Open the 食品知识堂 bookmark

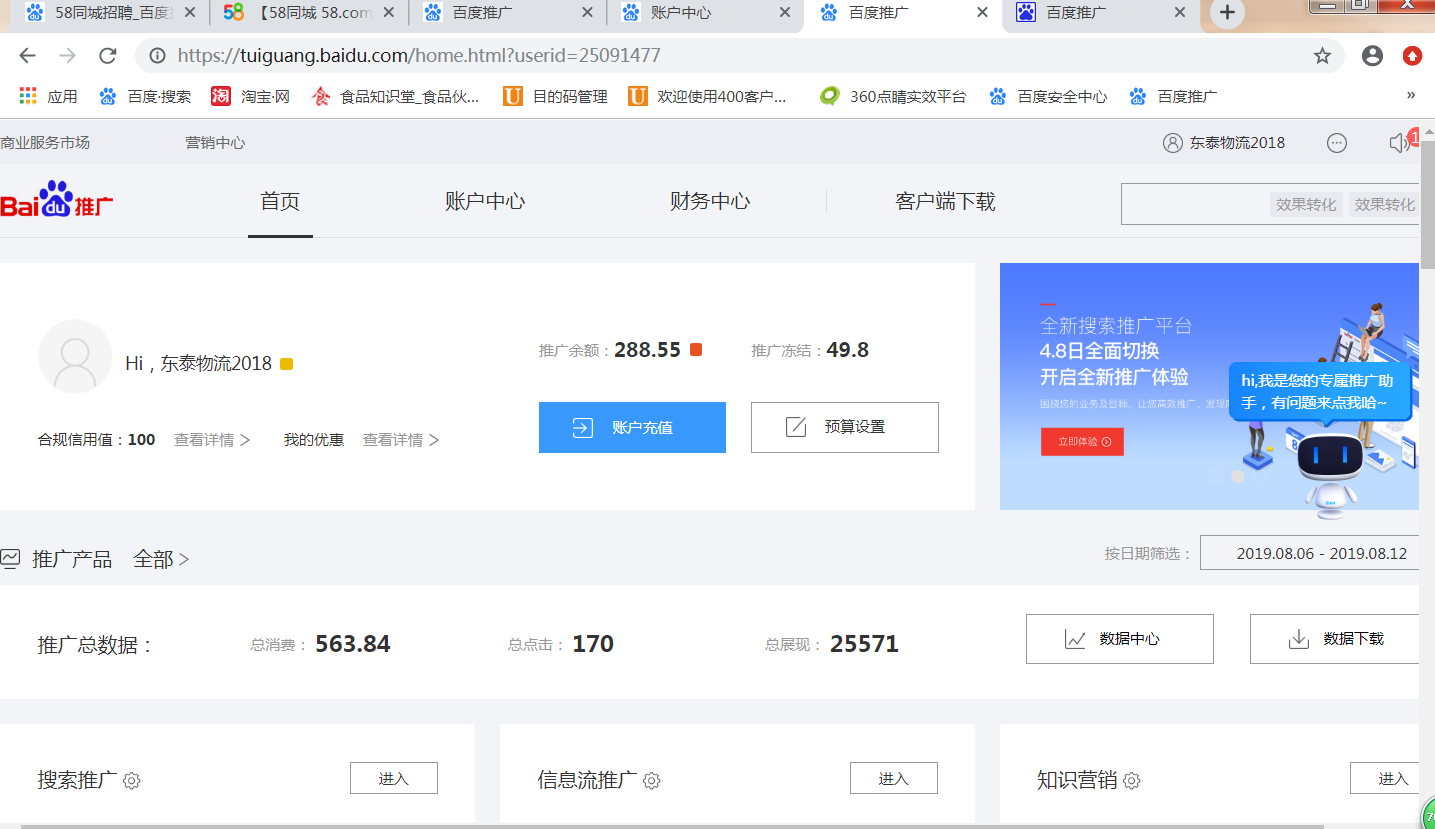[395, 97]
